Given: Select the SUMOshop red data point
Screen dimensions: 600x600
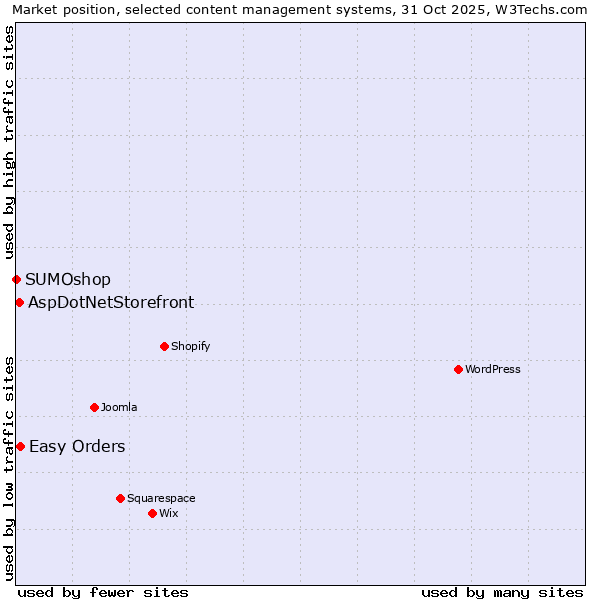Looking at the screenshot, I should pos(16,279).
